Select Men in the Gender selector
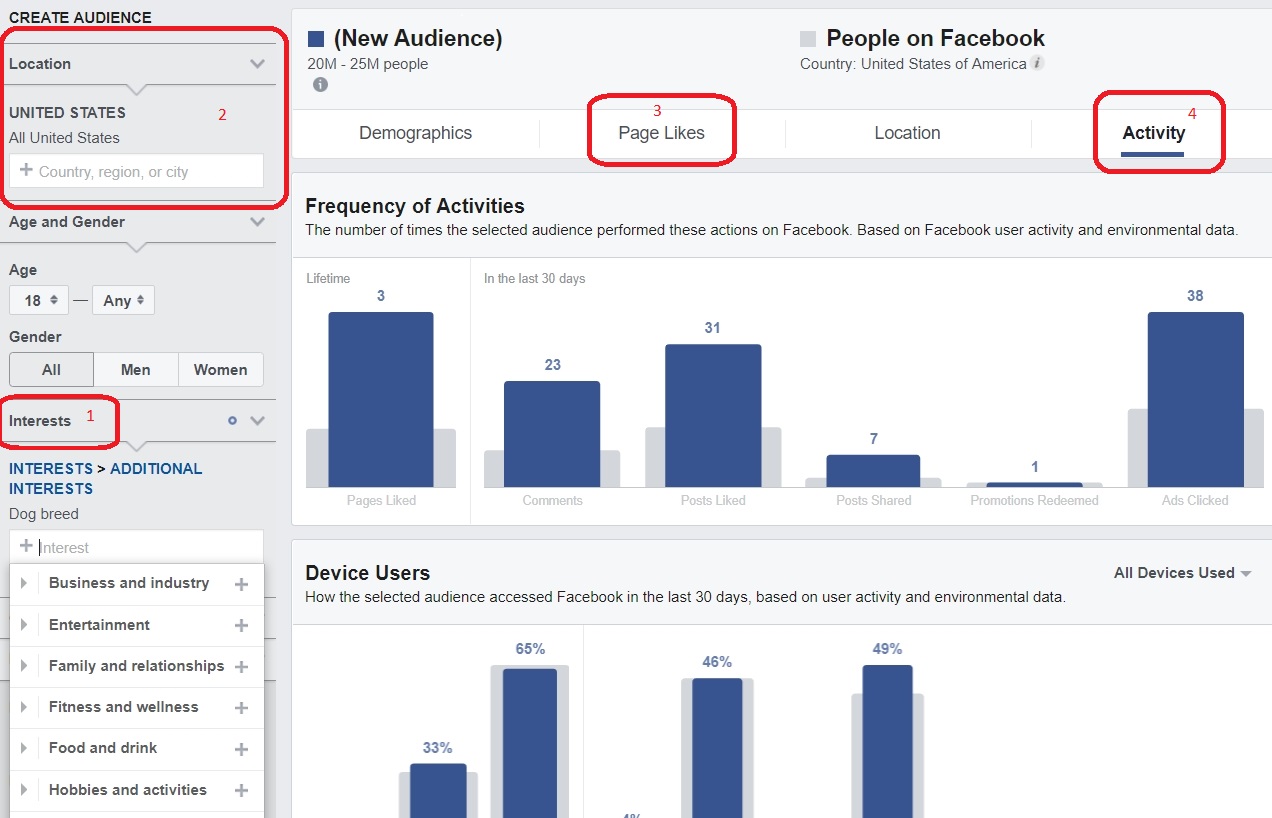Image resolution: width=1272 pixels, height=818 pixels. pyautogui.click(x=136, y=369)
